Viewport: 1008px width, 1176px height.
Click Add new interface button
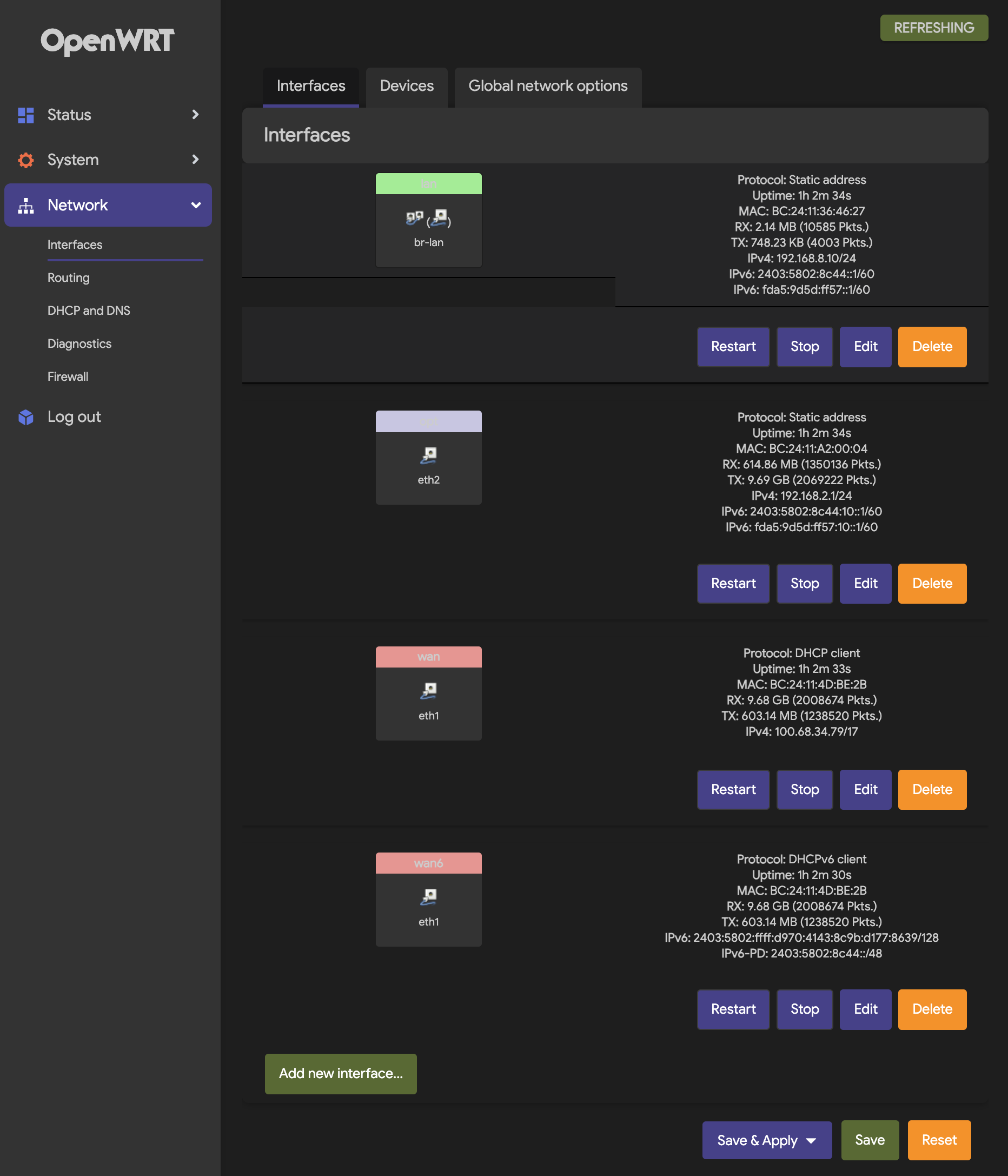(340, 1073)
